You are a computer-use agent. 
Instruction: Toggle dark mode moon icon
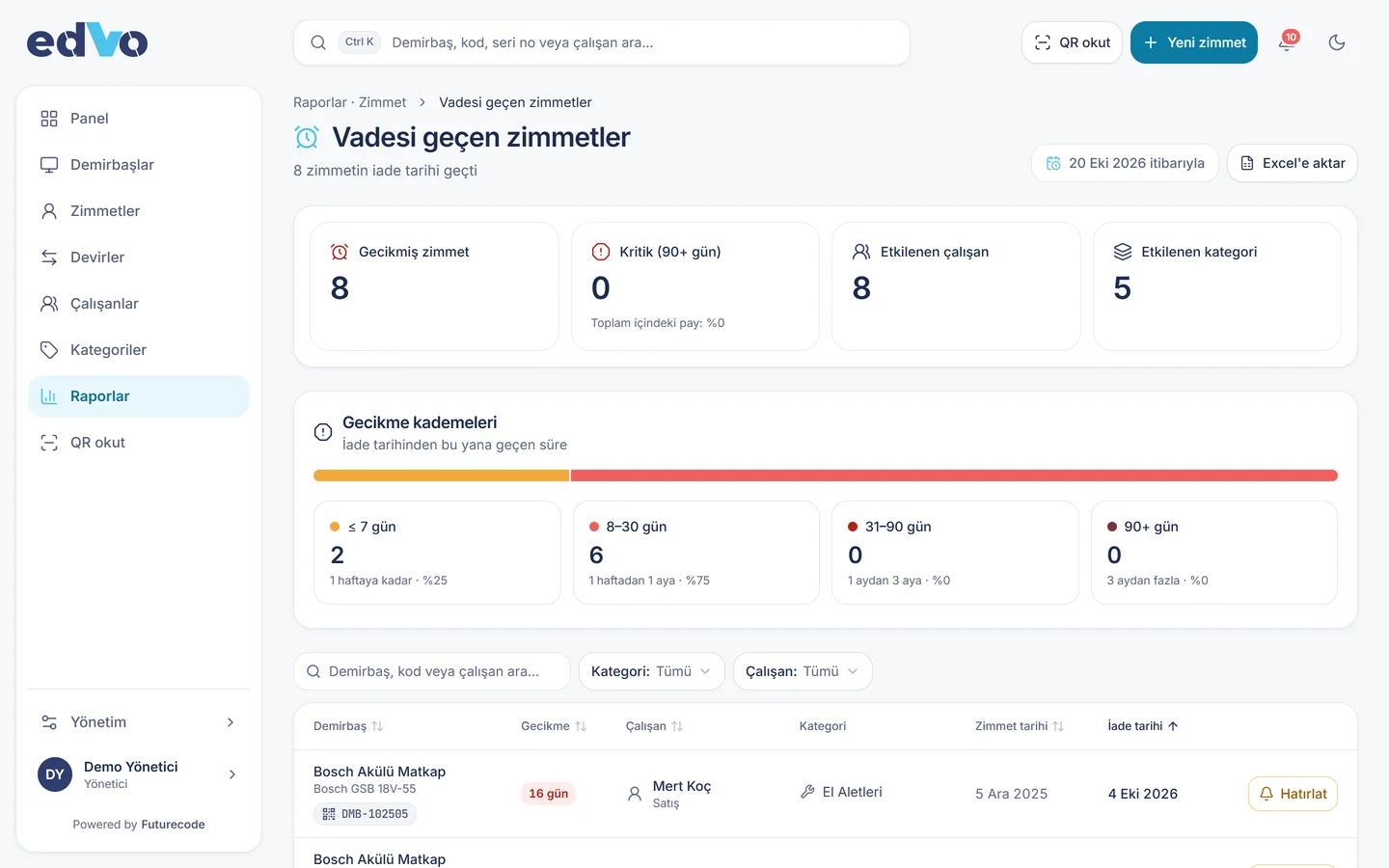pyautogui.click(x=1337, y=42)
